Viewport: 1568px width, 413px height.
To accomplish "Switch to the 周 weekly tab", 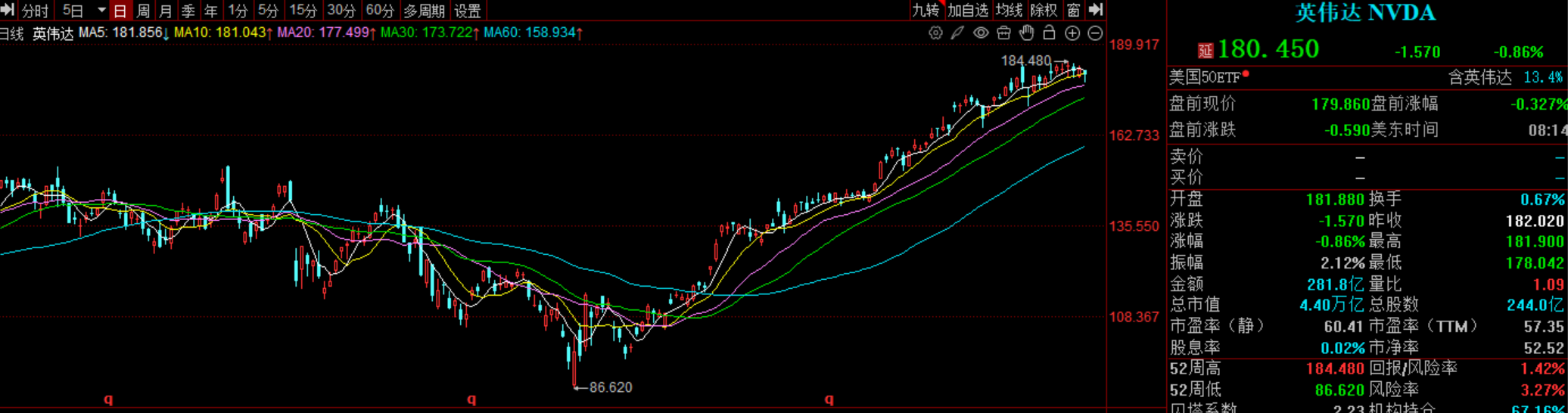I will coord(143,11).
